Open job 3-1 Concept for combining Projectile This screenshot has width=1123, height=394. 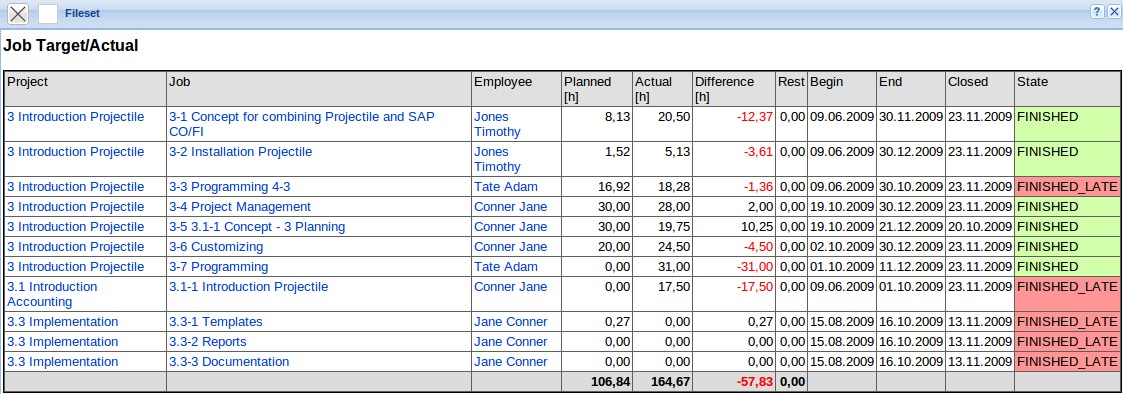tap(302, 124)
